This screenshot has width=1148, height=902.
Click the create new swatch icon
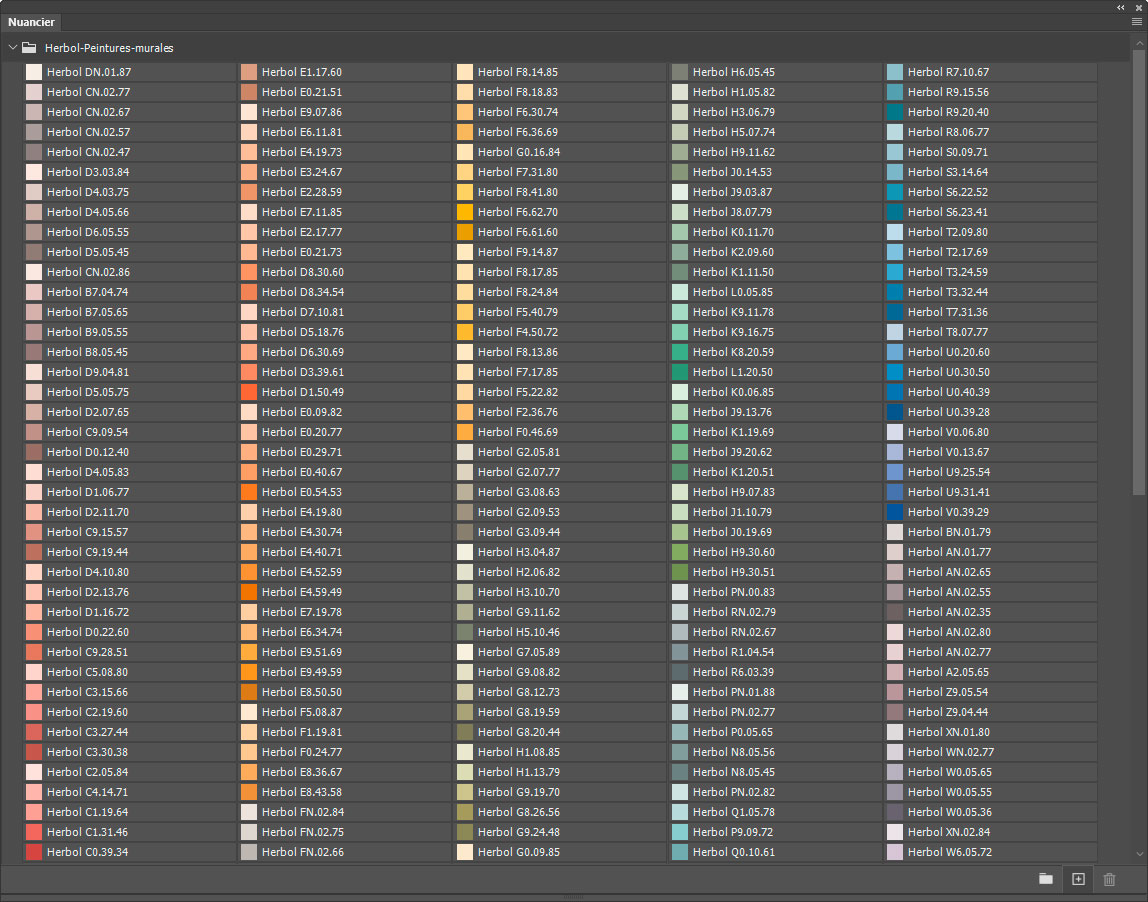pyautogui.click(x=1078, y=879)
